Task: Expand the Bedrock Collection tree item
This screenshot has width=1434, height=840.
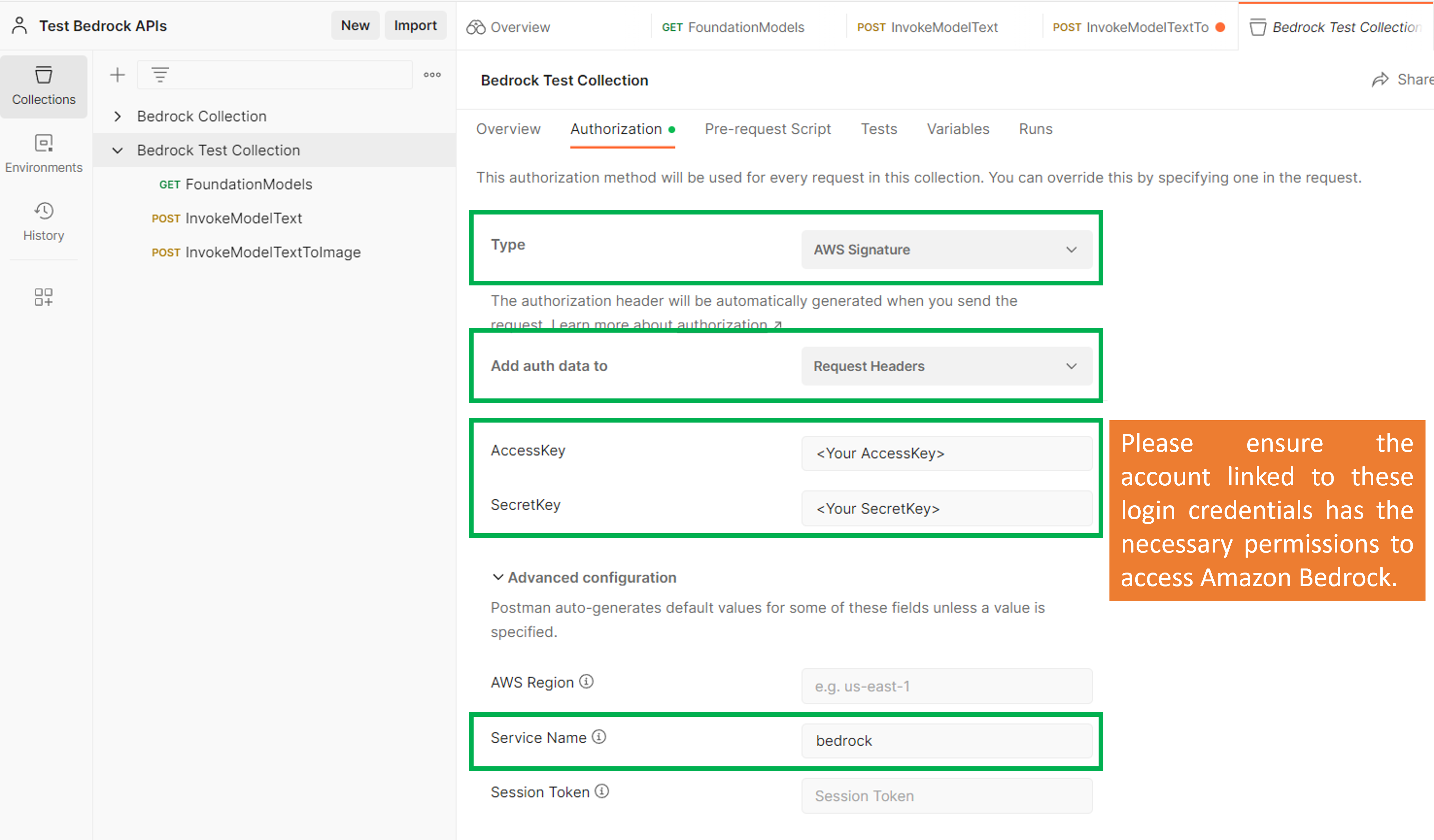Action: 117,116
